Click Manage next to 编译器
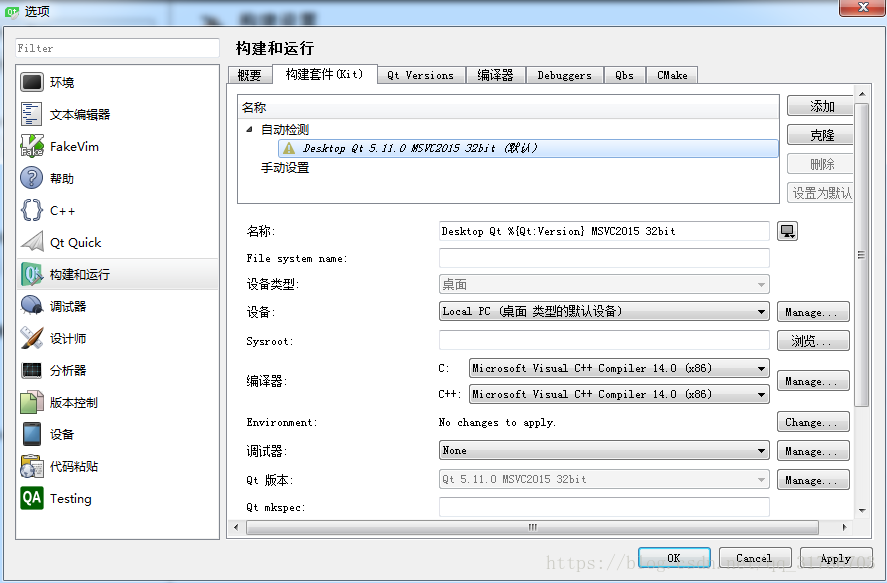887x583 pixels. point(813,381)
